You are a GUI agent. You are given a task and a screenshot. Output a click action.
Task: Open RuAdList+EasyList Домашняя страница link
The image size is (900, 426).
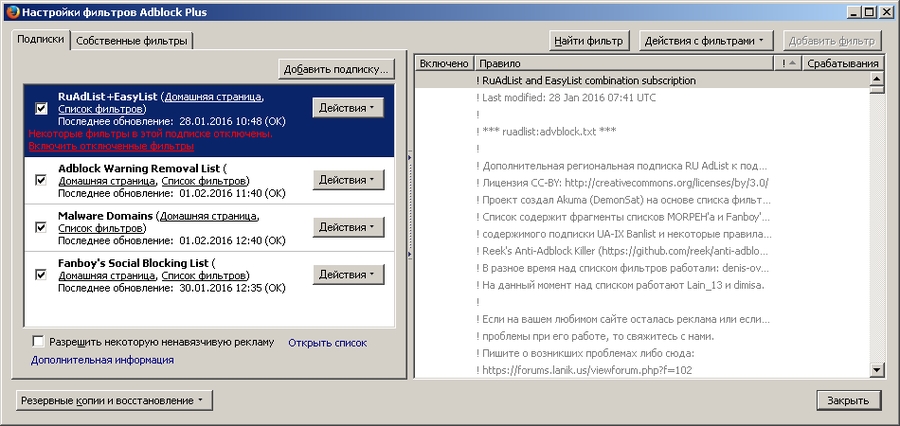tap(214, 96)
